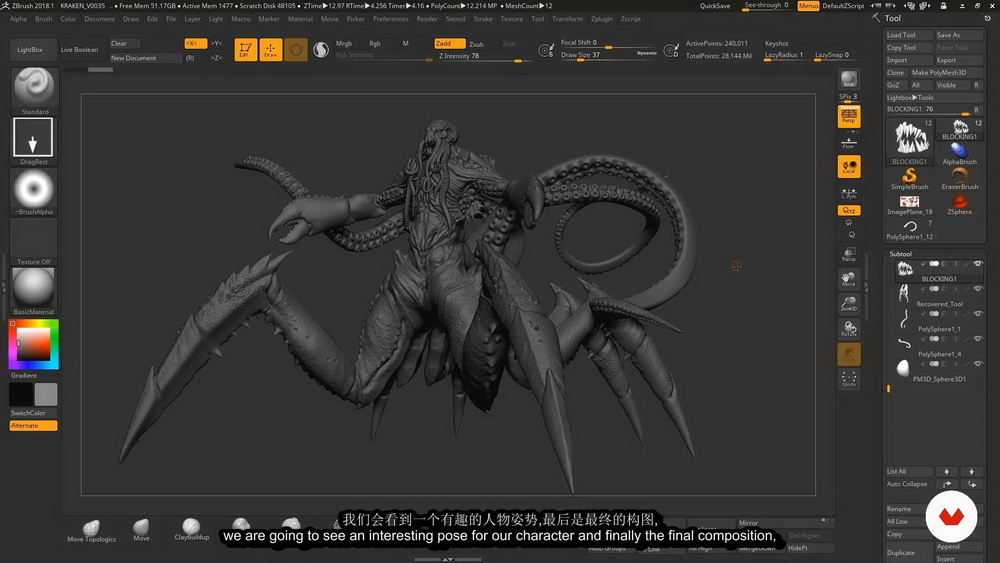The height and width of the screenshot is (563, 1000).
Task: Click the L.Sym icon
Action: click(849, 193)
